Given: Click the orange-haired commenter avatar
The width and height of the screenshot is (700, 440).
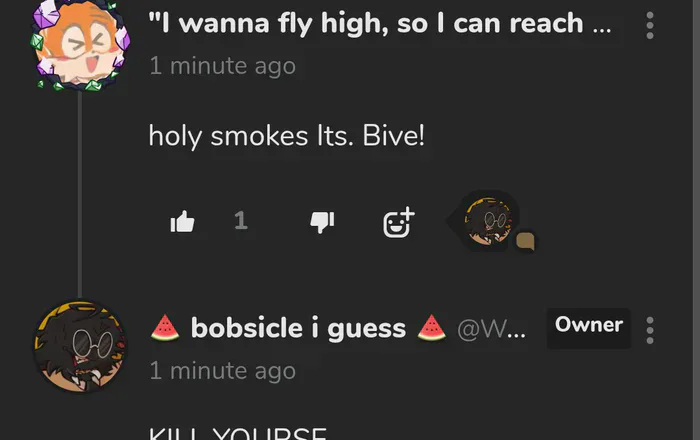Looking at the screenshot, I should pyautogui.click(x=81, y=45).
